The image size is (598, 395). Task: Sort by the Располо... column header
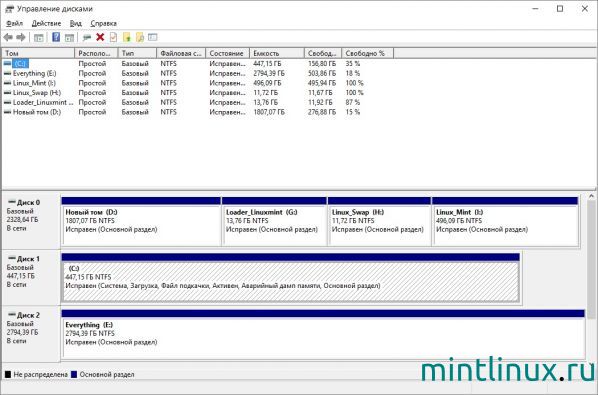coord(96,53)
